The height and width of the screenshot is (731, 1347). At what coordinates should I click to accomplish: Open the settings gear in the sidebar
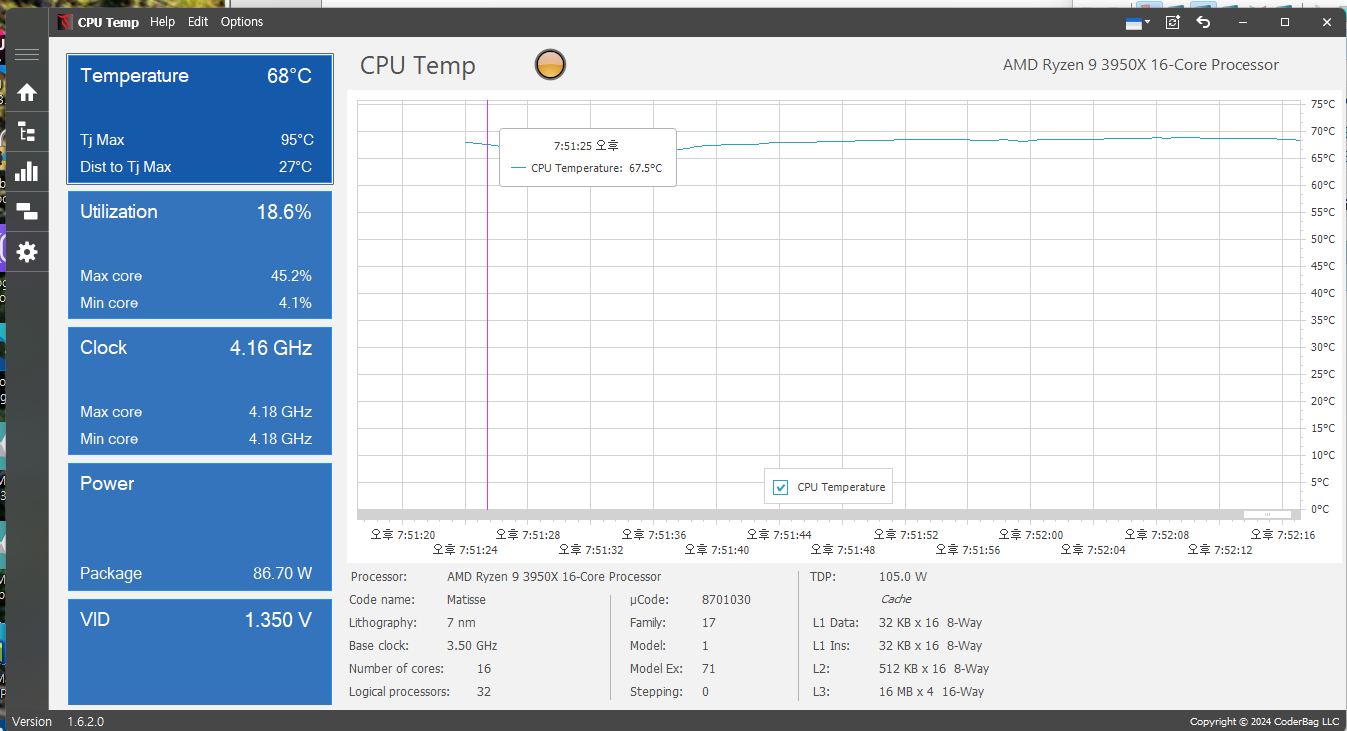(x=27, y=252)
